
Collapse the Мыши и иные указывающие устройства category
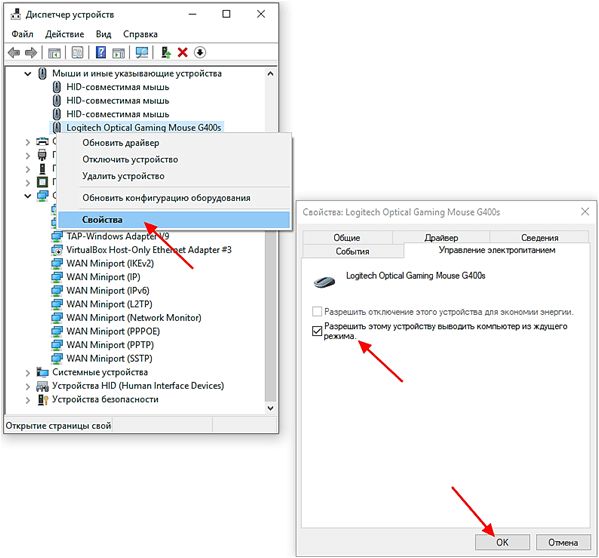point(28,74)
